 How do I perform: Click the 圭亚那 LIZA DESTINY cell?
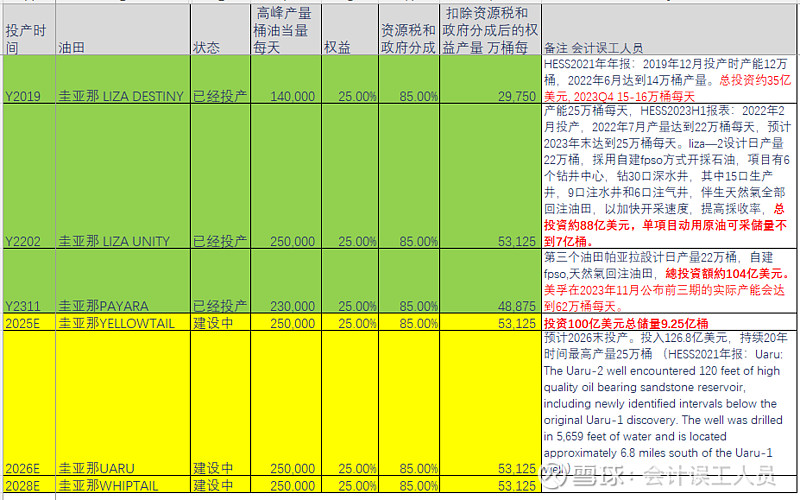click(x=123, y=80)
